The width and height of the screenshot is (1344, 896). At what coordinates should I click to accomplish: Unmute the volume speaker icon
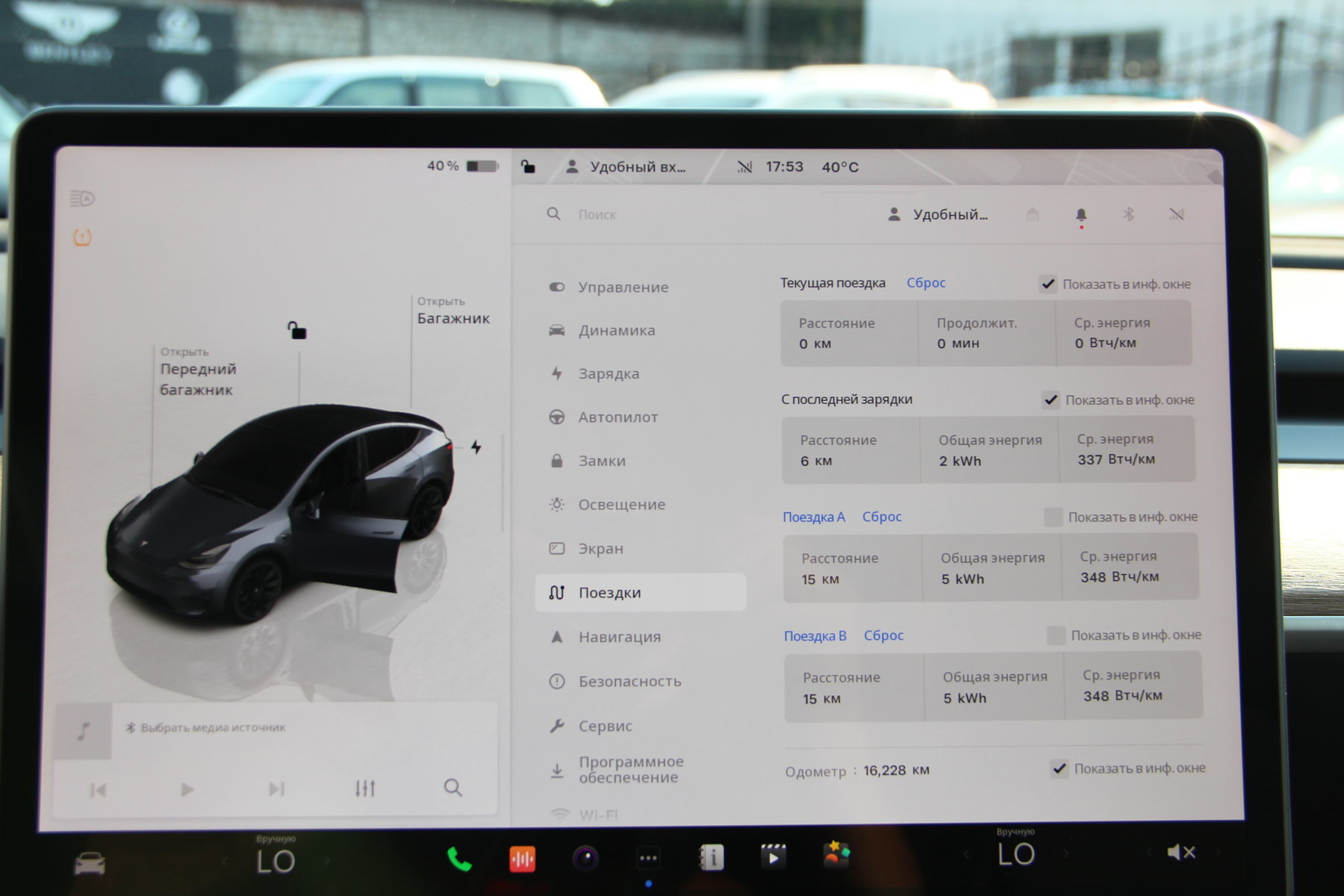[1180, 852]
